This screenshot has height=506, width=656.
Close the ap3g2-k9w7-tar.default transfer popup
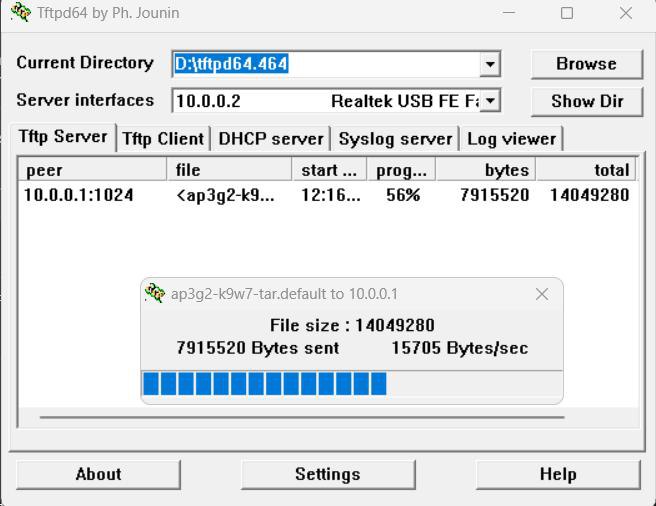pos(542,294)
